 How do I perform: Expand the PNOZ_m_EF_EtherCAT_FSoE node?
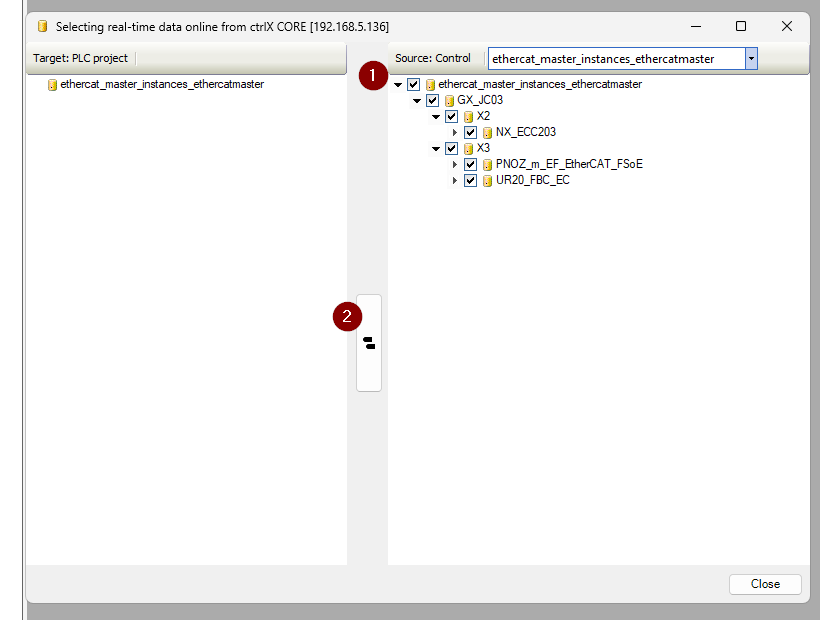click(455, 165)
